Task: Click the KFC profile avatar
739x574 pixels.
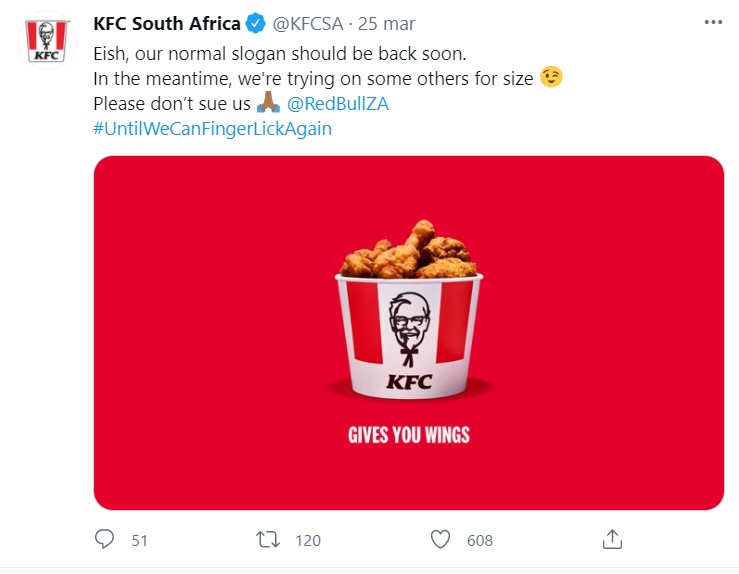Action: 45,42
